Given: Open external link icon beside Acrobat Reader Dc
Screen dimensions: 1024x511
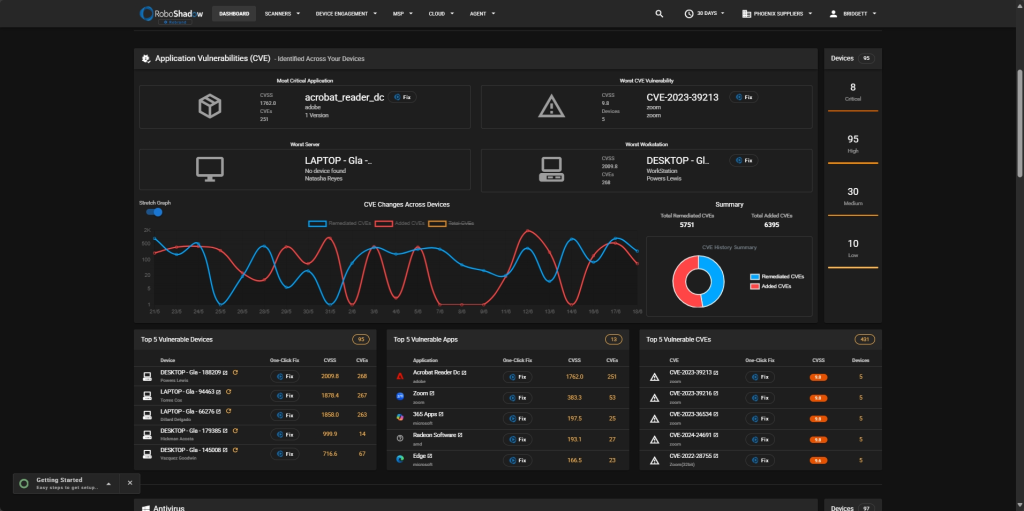Looking at the screenshot, I should pyautogui.click(x=464, y=373).
